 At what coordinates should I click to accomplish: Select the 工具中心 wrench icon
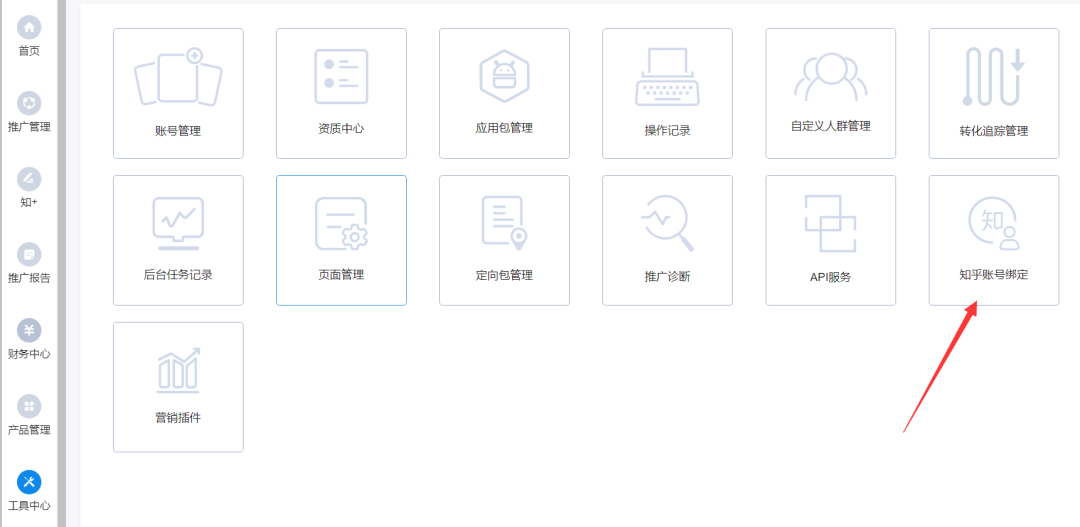pos(29,482)
